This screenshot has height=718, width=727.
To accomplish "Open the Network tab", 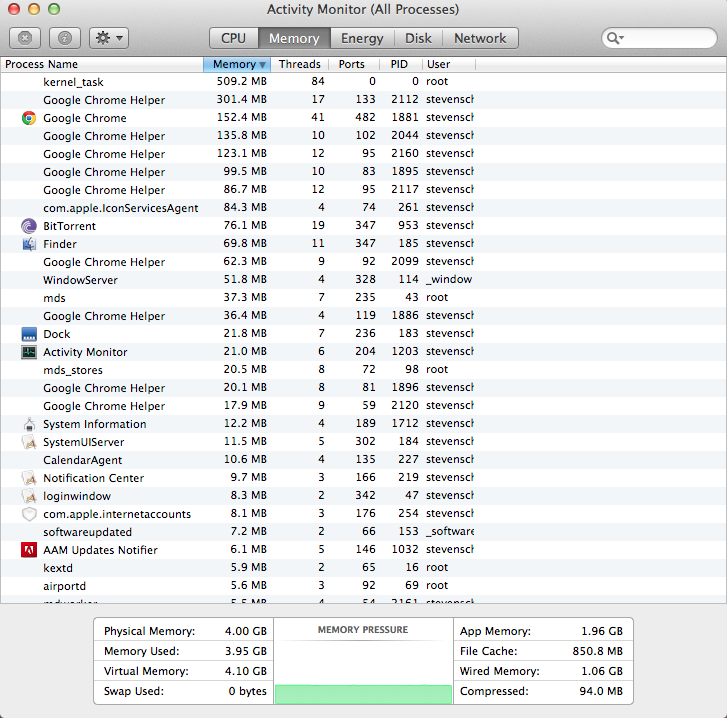I will [480, 38].
